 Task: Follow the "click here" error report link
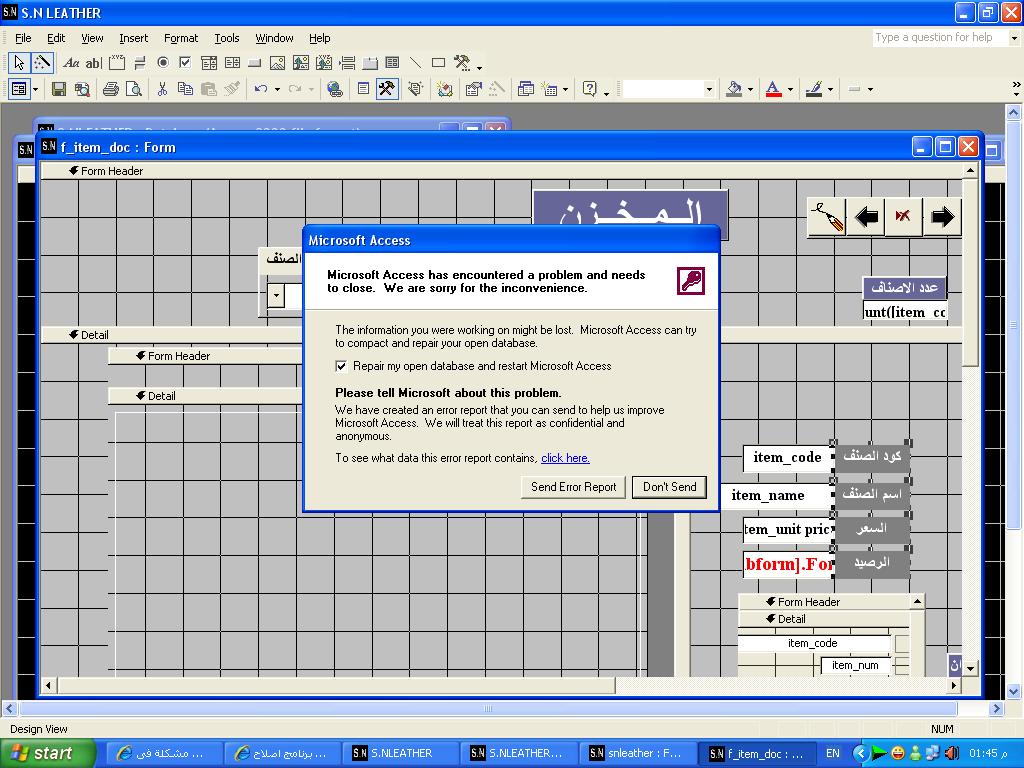click(565, 458)
